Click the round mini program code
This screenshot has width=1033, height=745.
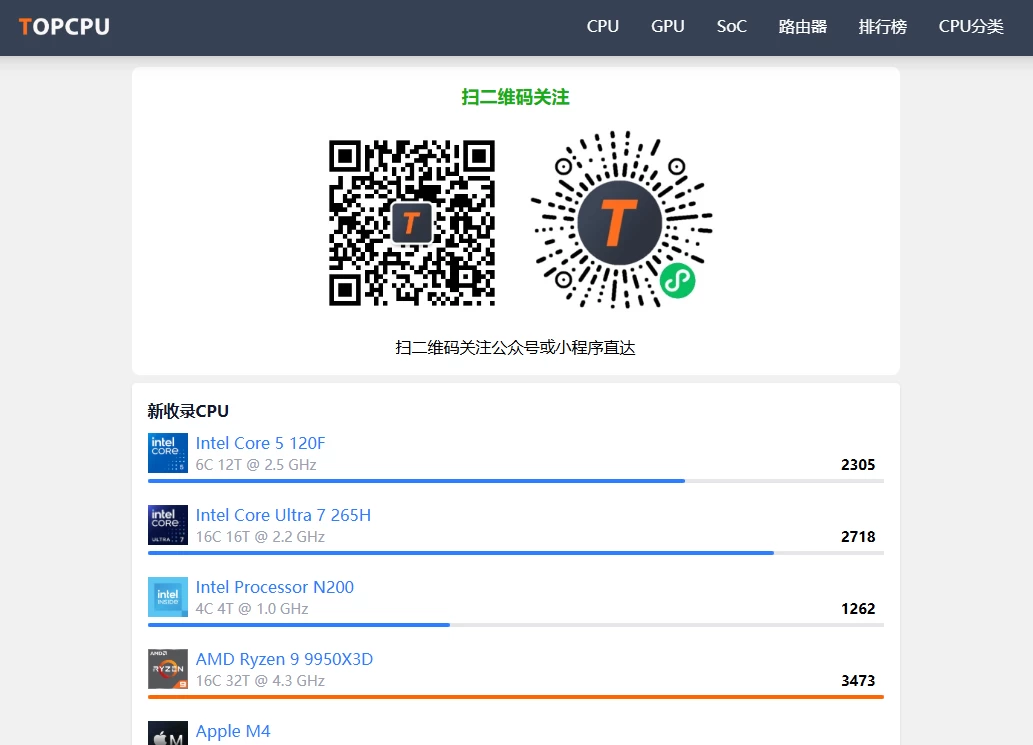619,221
